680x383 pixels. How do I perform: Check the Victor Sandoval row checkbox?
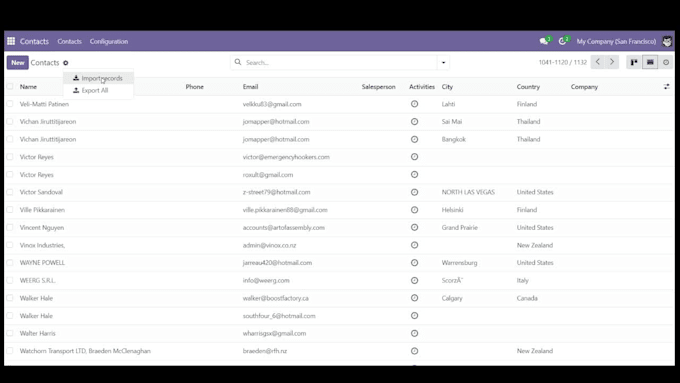click(10, 192)
